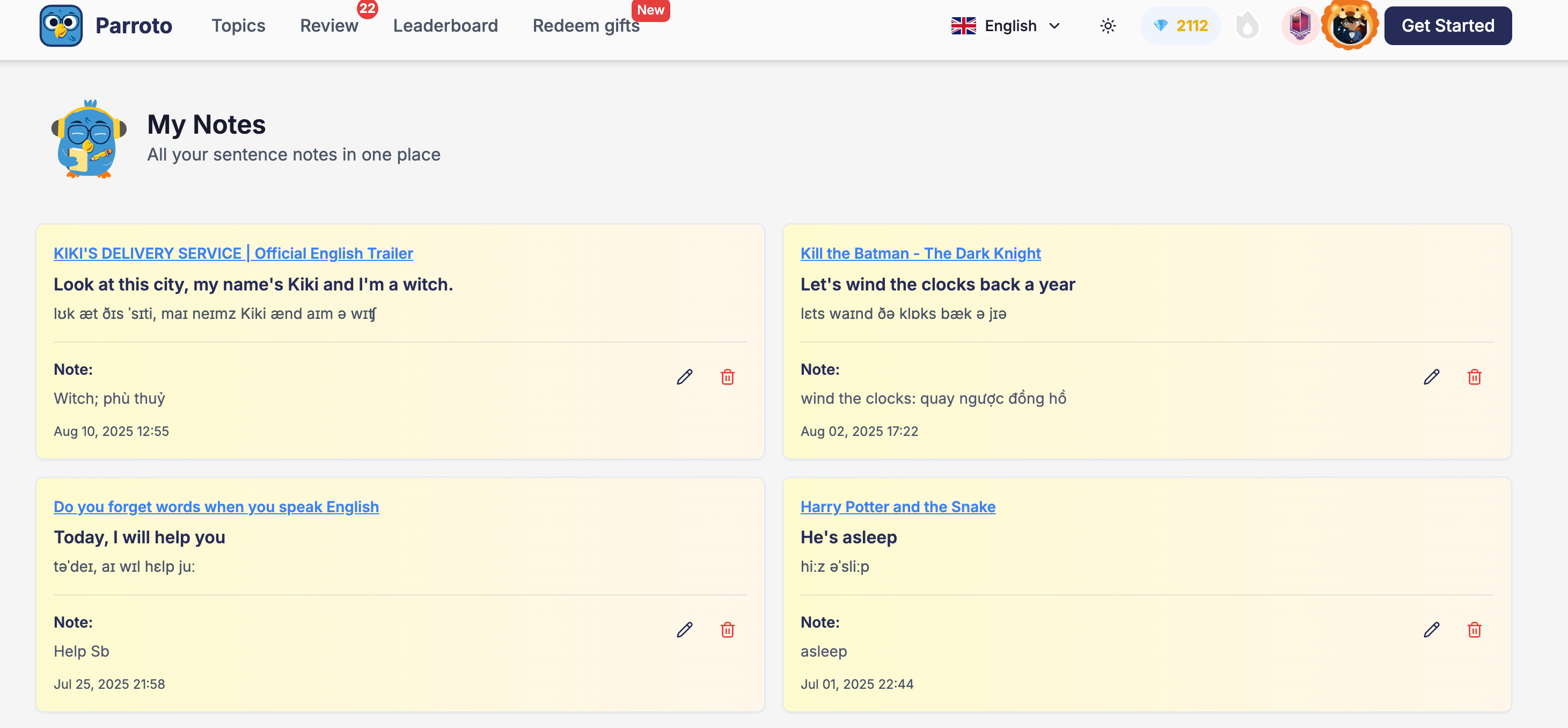Open Do you forget words lesson link
The width and height of the screenshot is (1568, 728).
216,507
